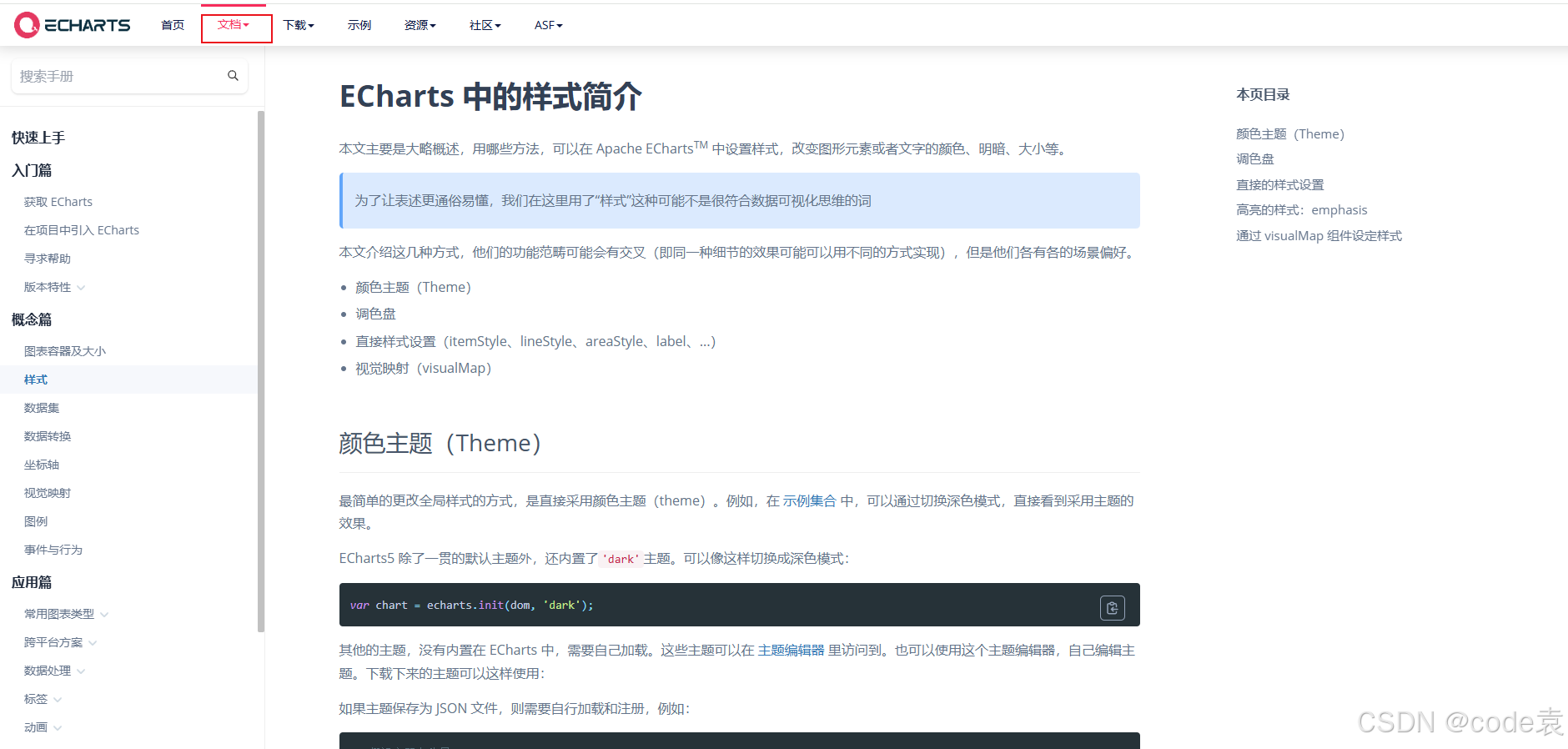Expand 跨平台方案 in the sidebar
Viewport: 1568px width, 749px height.
pyautogui.click(x=61, y=642)
